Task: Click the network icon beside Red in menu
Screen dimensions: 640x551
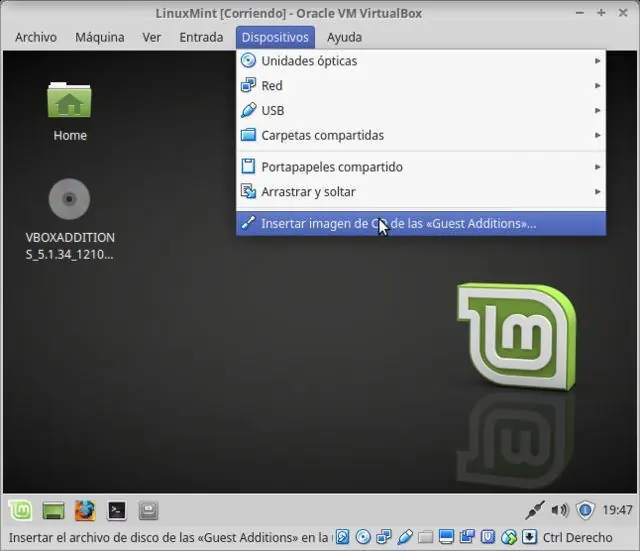Action: pos(248,86)
